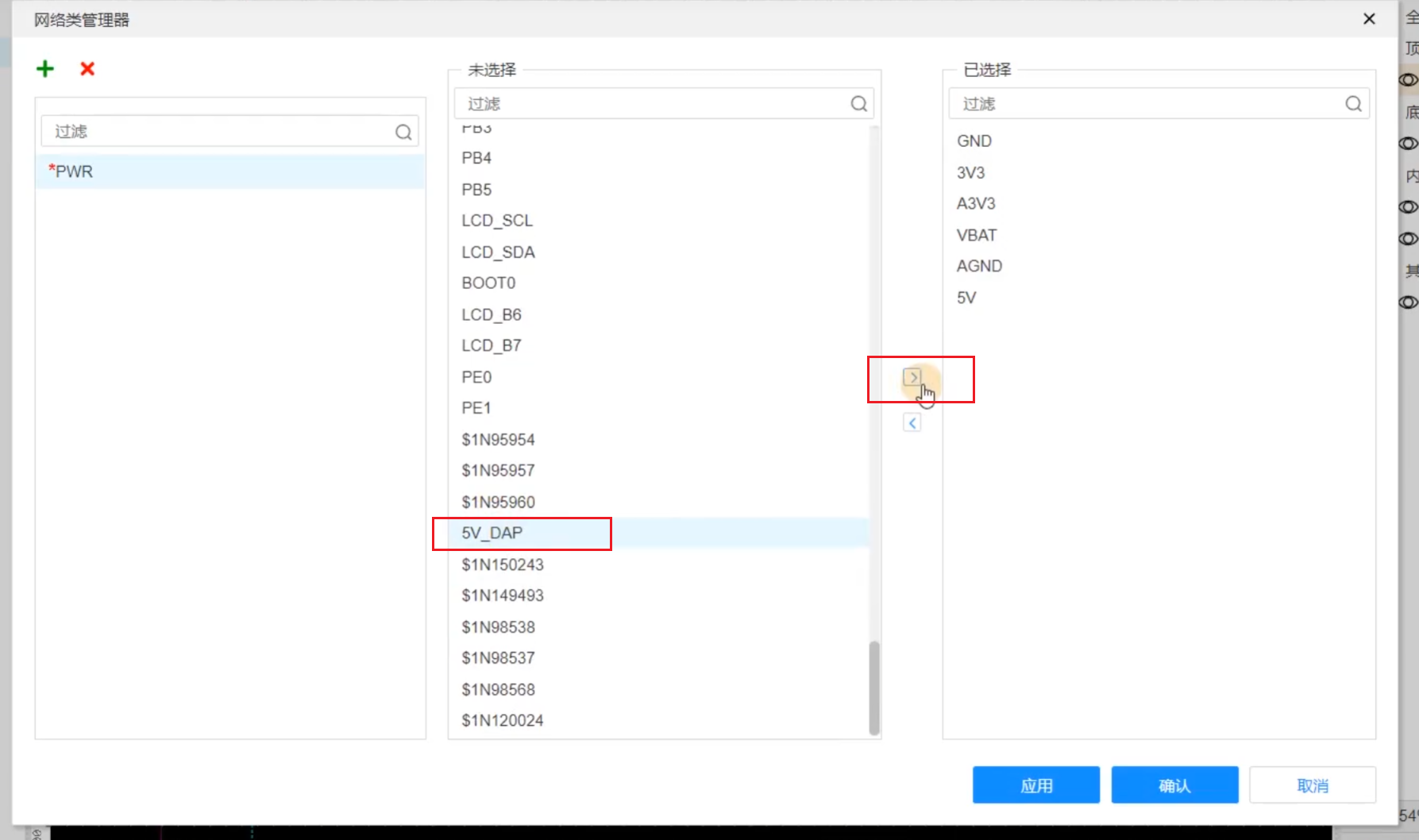Screen dimensions: 1419x840
Task: Focus the 未选择 filter input
Action: click(664, 104)
